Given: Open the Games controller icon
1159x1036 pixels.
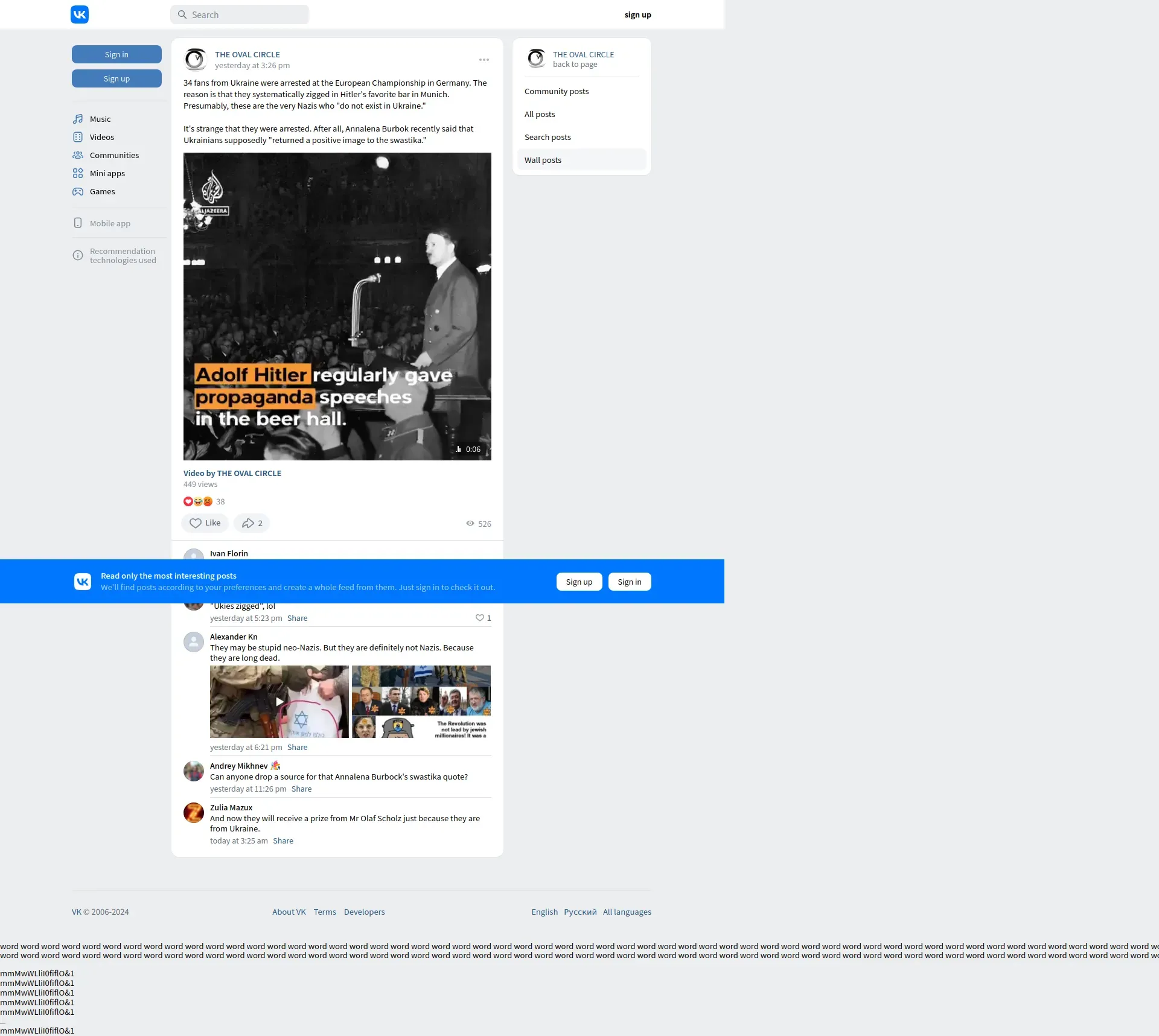Looking at the screenshot, I should [x=78, y=191].
